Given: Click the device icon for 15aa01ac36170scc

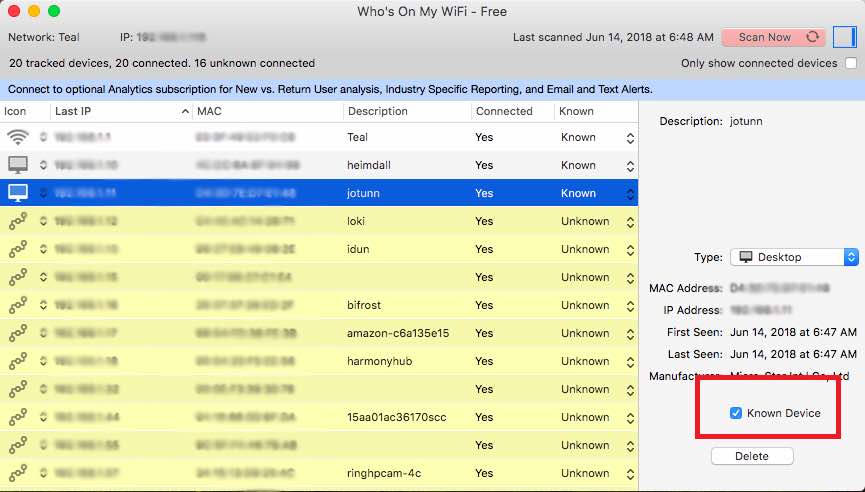Looking at the screenshot, I should [x=18, y=418].
